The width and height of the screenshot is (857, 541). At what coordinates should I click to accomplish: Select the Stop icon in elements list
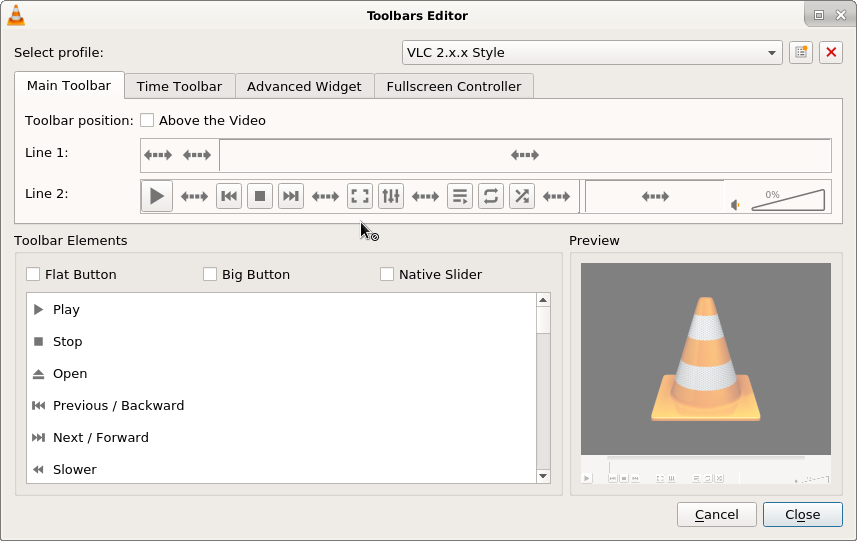click(38, 342)
